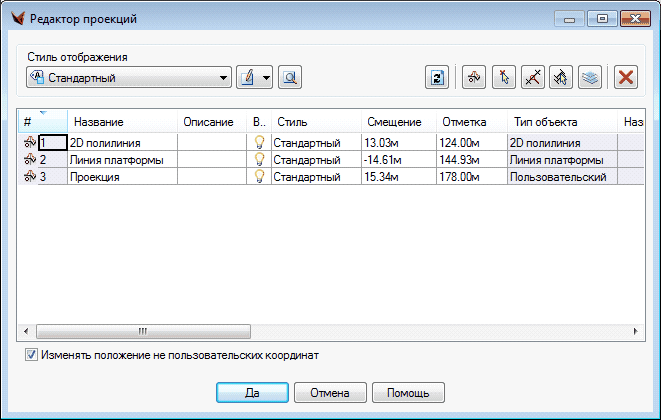Select the Стандартный style cell for Проекция

[x=314, y=177]
